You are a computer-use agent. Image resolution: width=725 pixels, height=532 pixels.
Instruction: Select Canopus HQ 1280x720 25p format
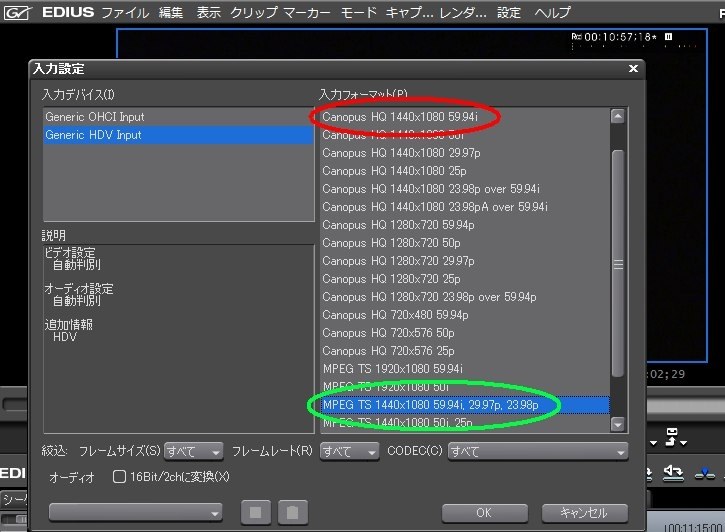(x=465, y=279)
